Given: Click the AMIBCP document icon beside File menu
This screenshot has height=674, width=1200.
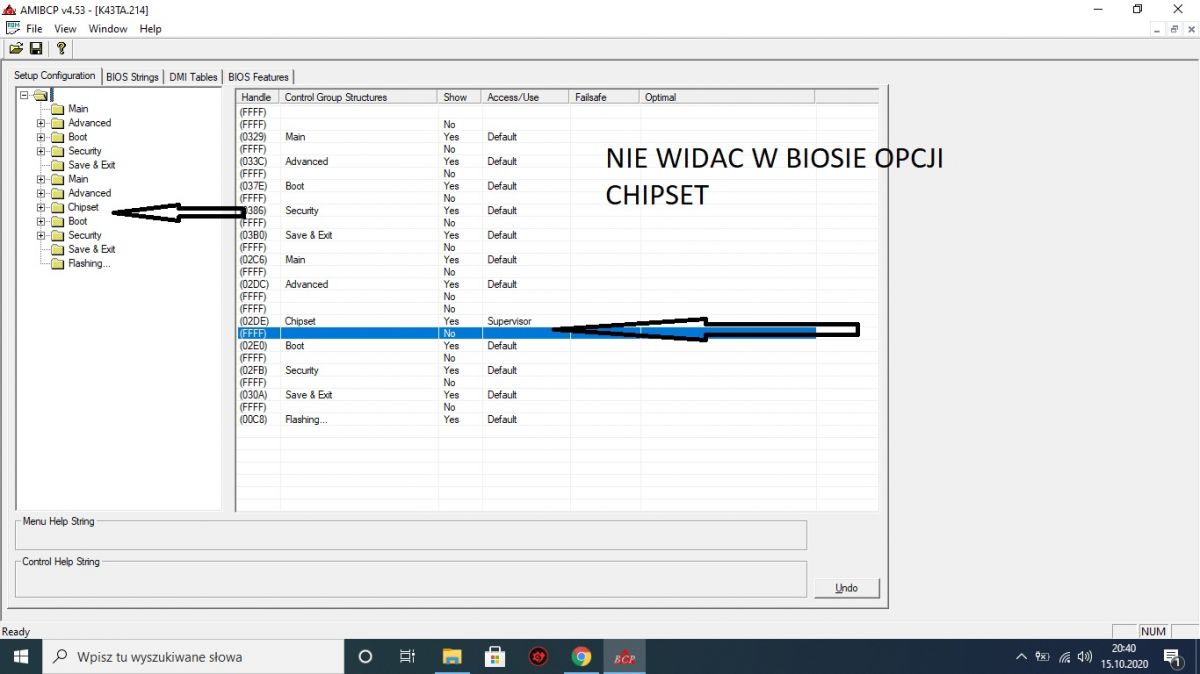Looking at the screenshot, I should [x=13, y=28].
